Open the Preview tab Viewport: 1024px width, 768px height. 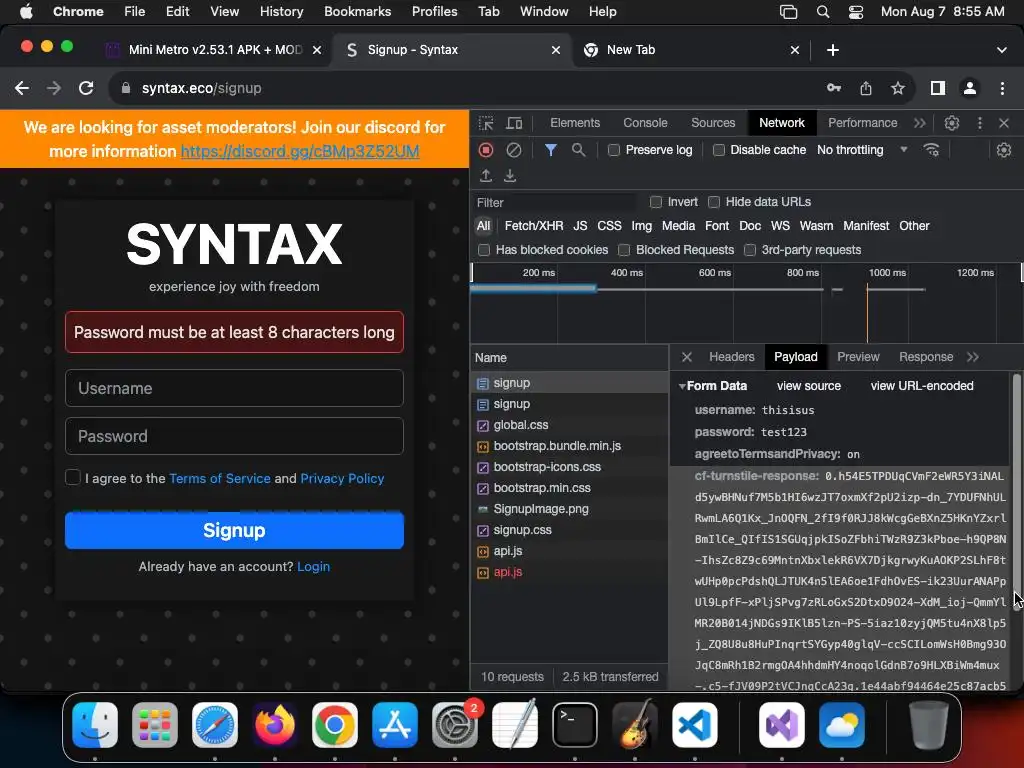point(858,357)
